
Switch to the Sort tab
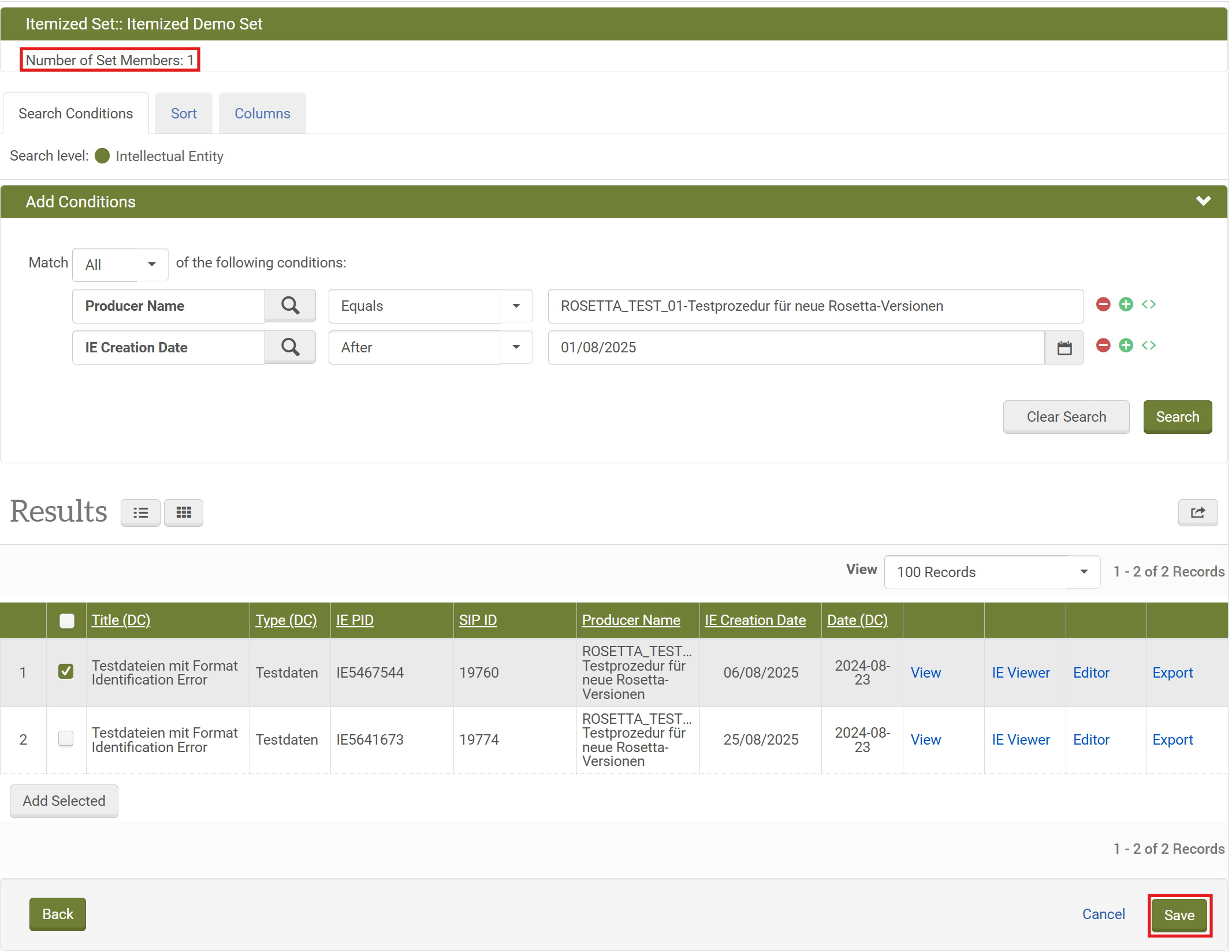click(184, 113)
